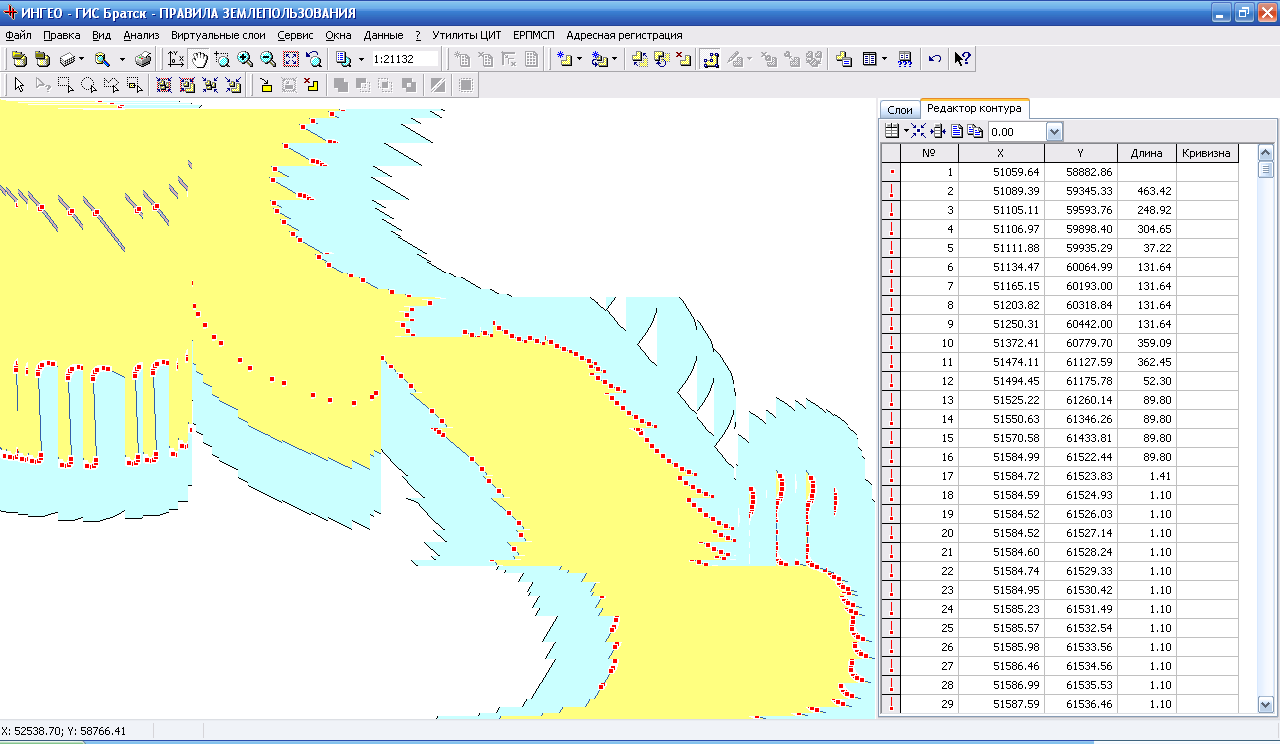Open the Утилиты ЦИТ menu
Screen dimensions: 1280x744
466,35
